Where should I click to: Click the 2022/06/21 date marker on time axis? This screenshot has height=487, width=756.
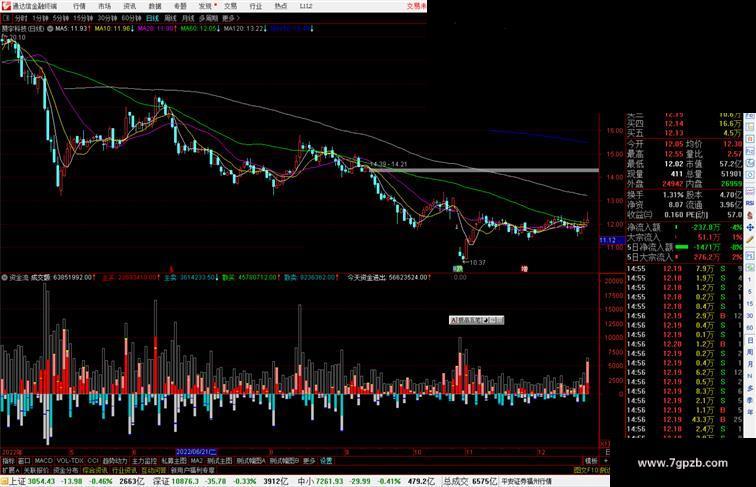(x=196, y=452)
